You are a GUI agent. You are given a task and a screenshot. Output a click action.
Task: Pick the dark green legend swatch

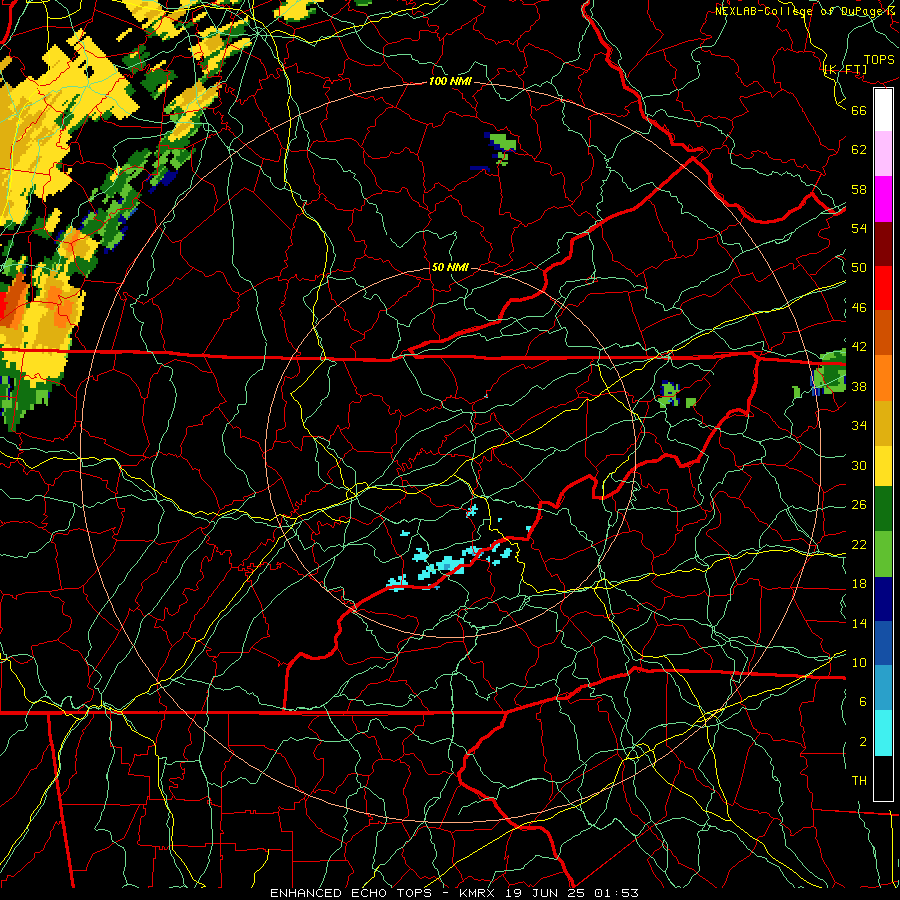[883, 509]
